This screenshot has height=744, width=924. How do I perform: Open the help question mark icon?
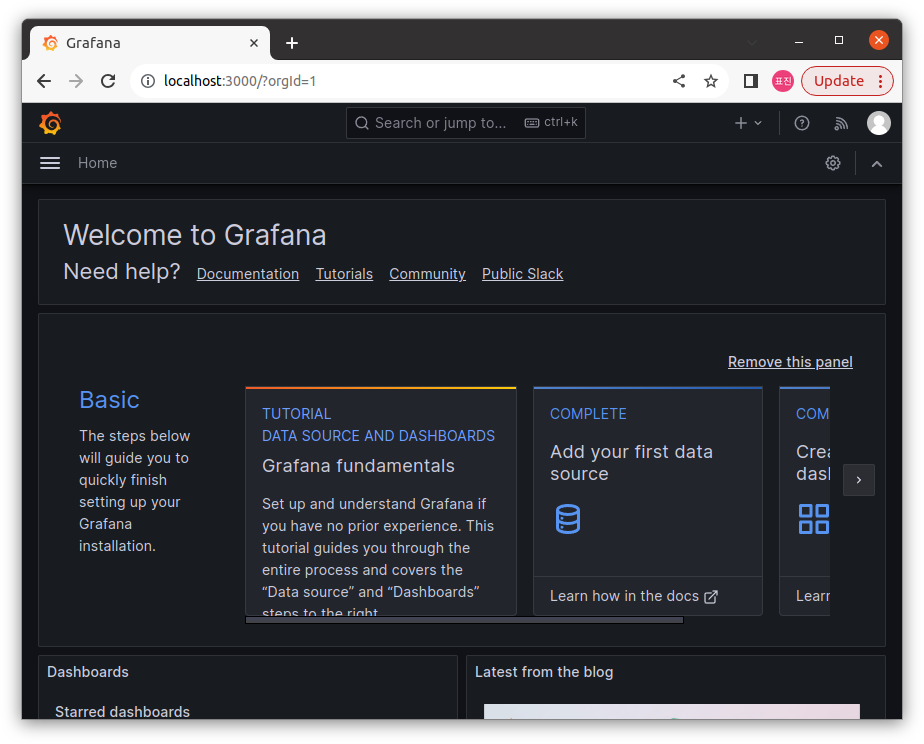coord(801,123)
